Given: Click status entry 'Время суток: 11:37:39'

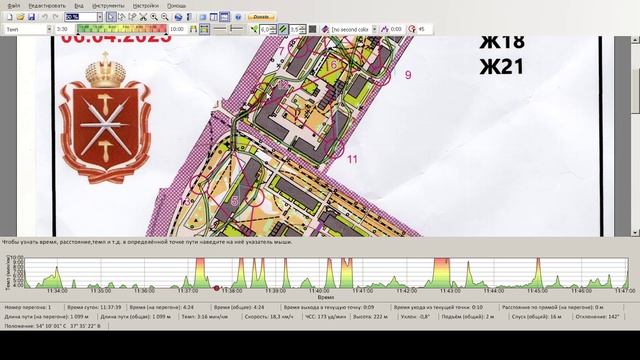Looking at the screenshot, I should pos(94,307).
